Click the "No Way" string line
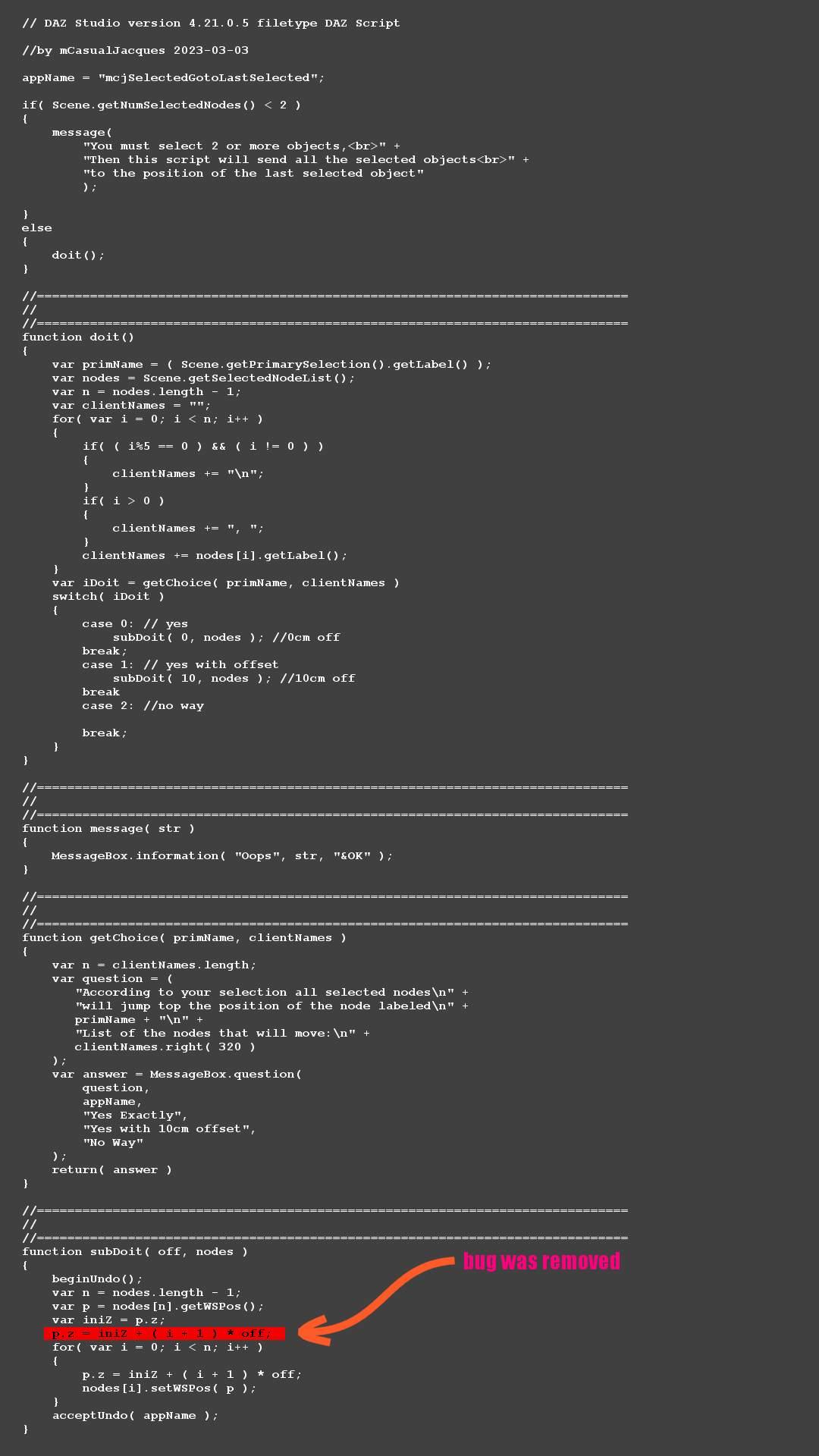819x1456 pixels. (x=113, y=1142)
